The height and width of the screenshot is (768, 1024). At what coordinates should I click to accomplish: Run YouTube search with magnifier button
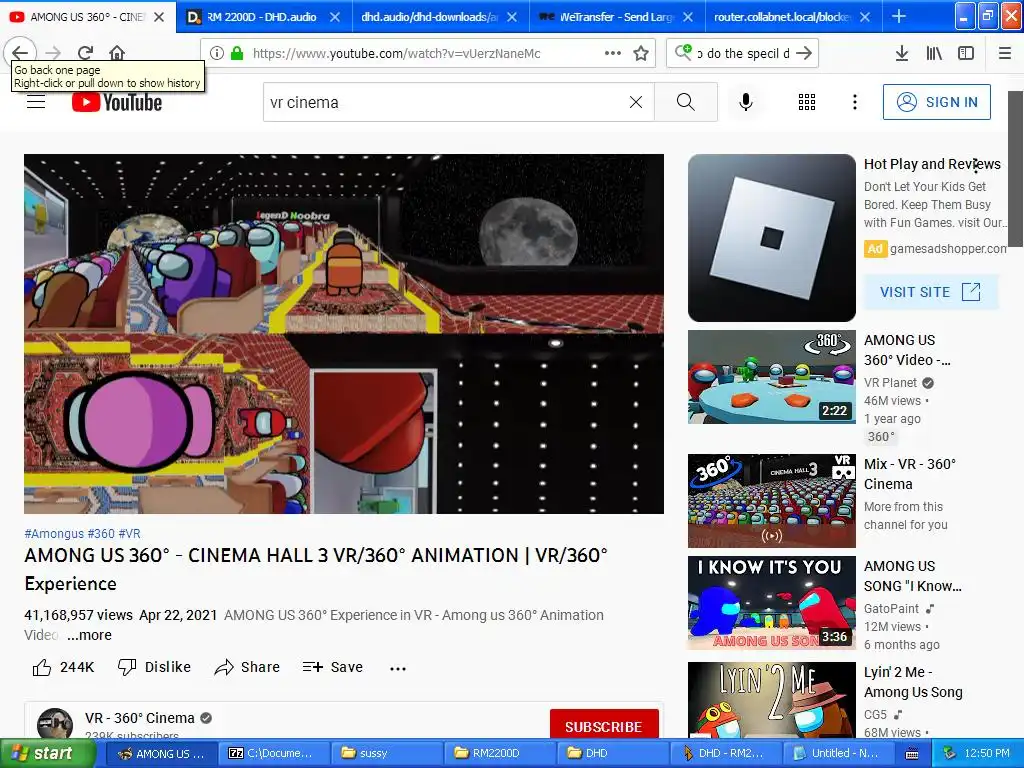pyautogui.click(x=686, y=102)
